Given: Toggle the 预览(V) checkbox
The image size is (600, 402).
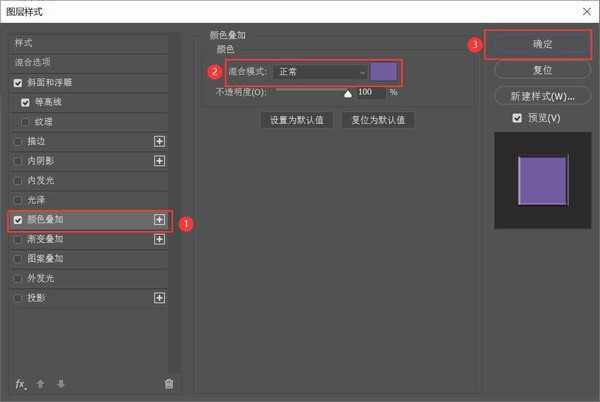Looking at the screenshot, I should tap(516, 119).
